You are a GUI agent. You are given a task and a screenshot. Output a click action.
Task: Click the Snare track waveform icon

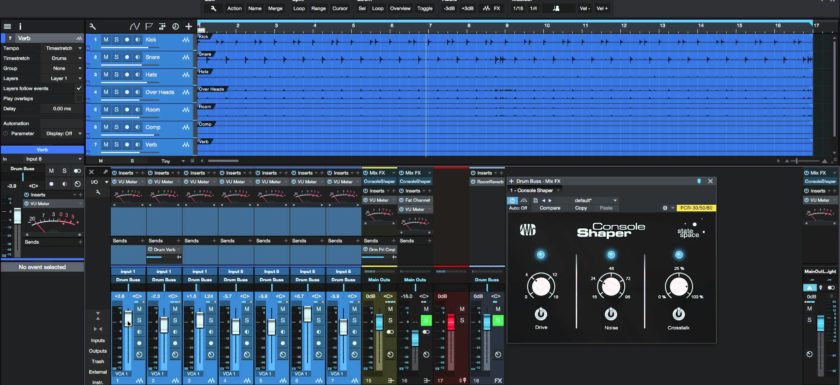click(x=185, y=57)
